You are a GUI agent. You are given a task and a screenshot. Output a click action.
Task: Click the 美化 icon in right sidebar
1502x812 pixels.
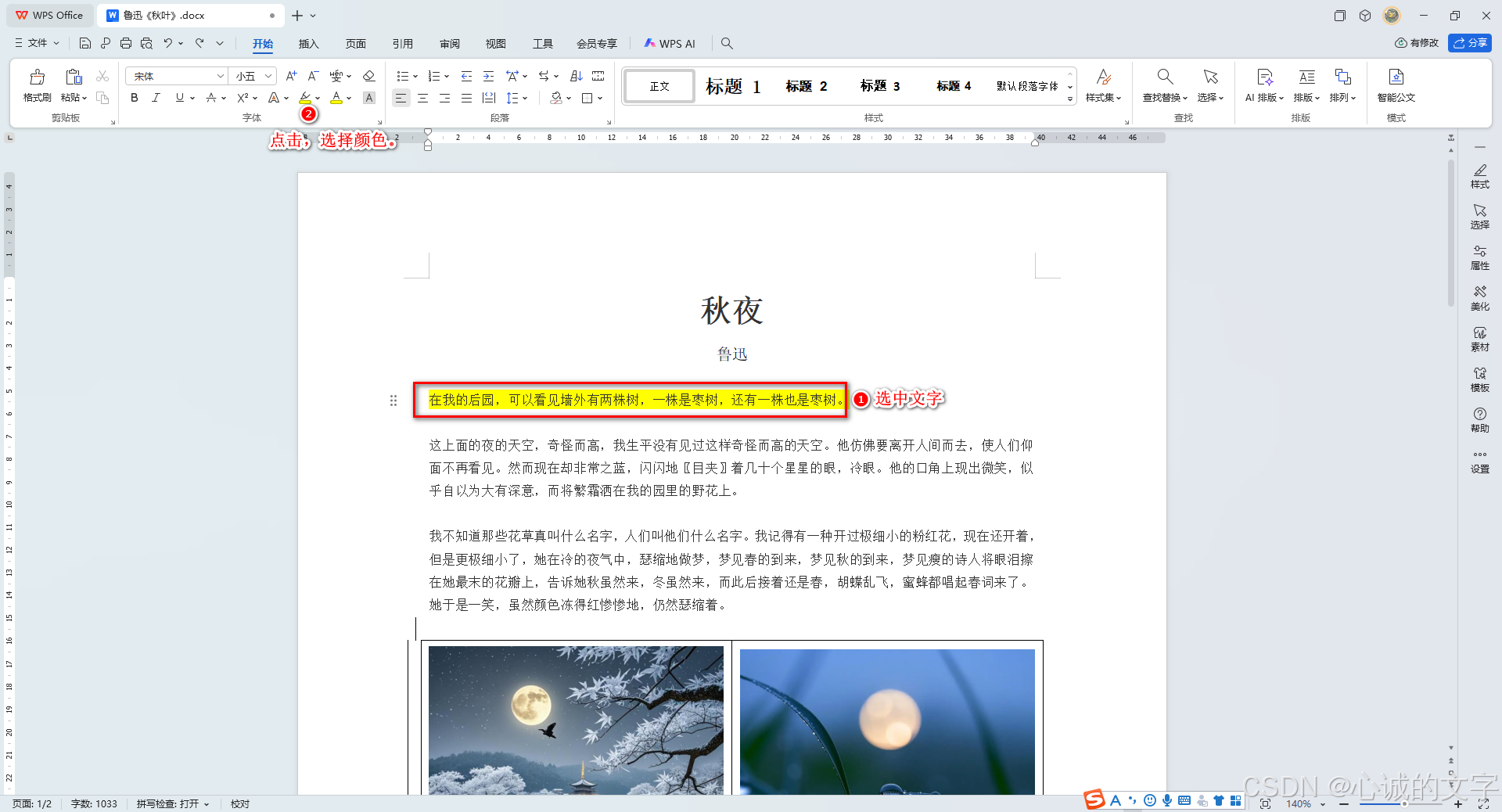pos(1480,298)
